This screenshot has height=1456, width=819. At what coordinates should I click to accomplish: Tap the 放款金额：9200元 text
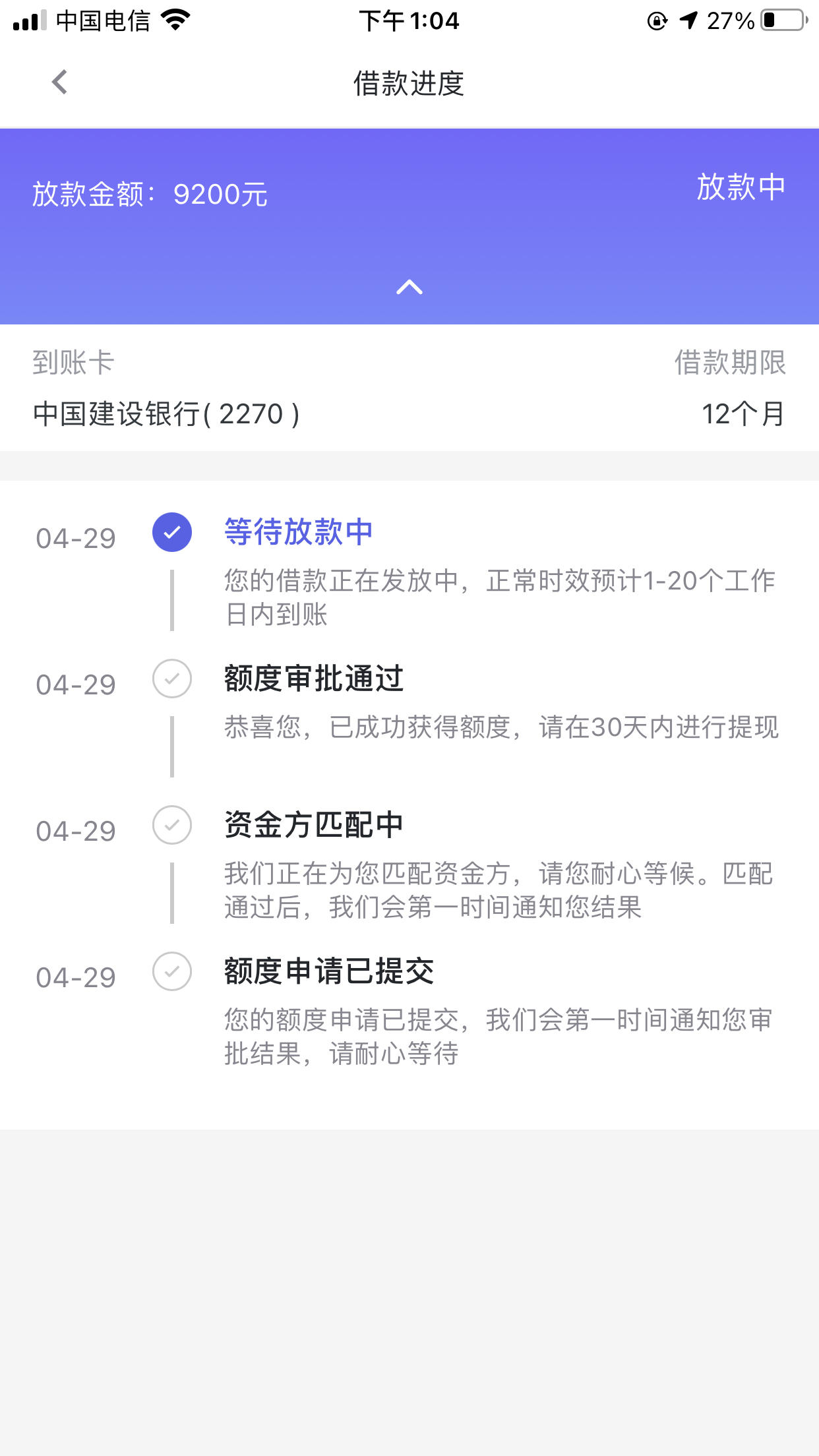tap(150, 195)
